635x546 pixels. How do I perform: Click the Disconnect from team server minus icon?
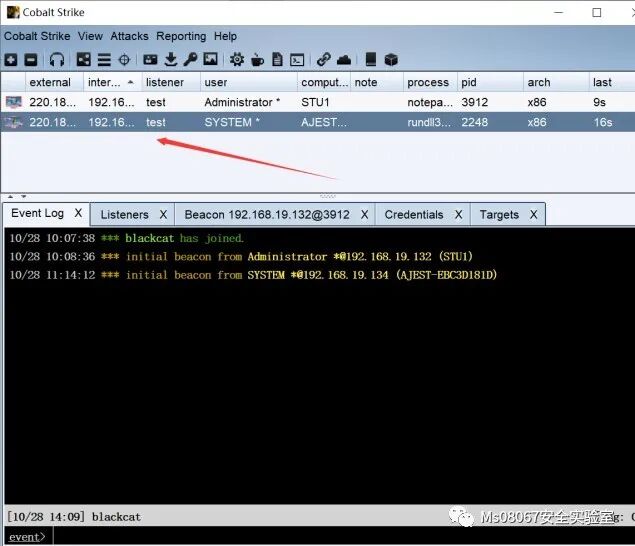coord(31,60)
